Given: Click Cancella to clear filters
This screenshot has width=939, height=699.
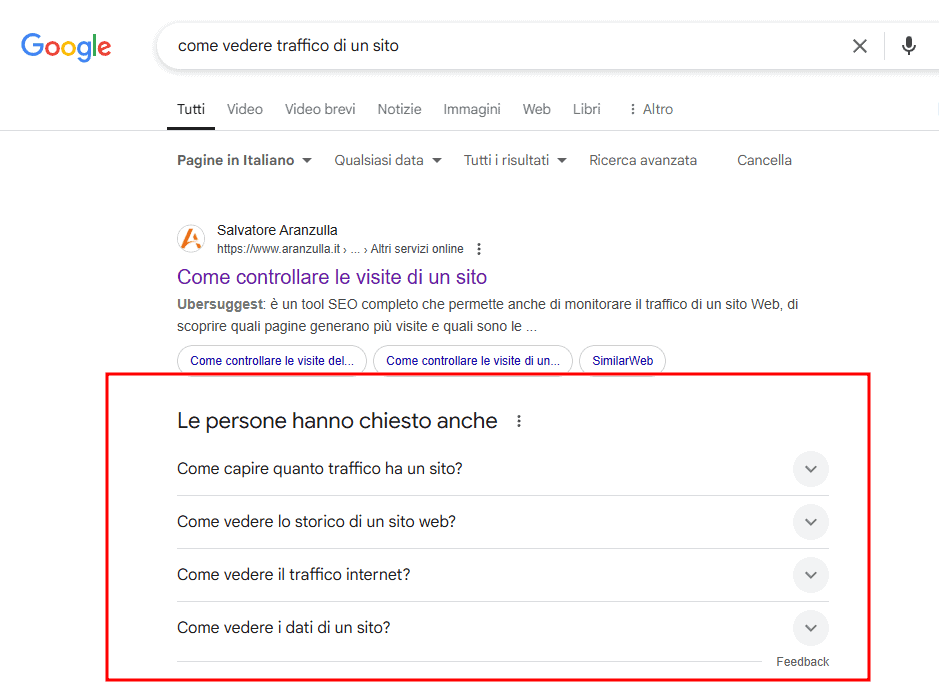Looking at the screenshot, I should [x=764, y=160].
